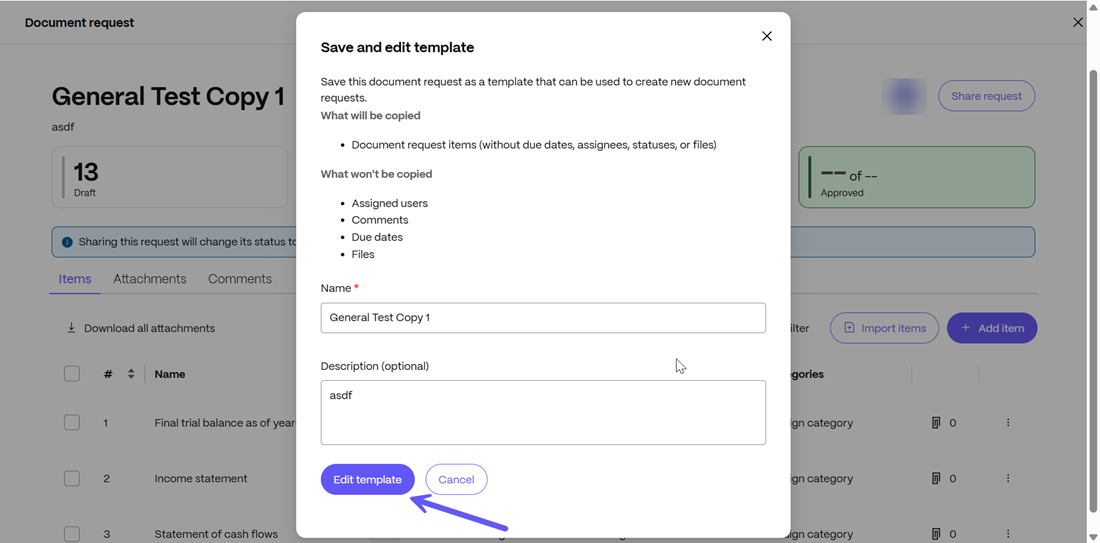Sort by the # column arrows
This screenshot has height=543, width=1100.
pos(130,374)
